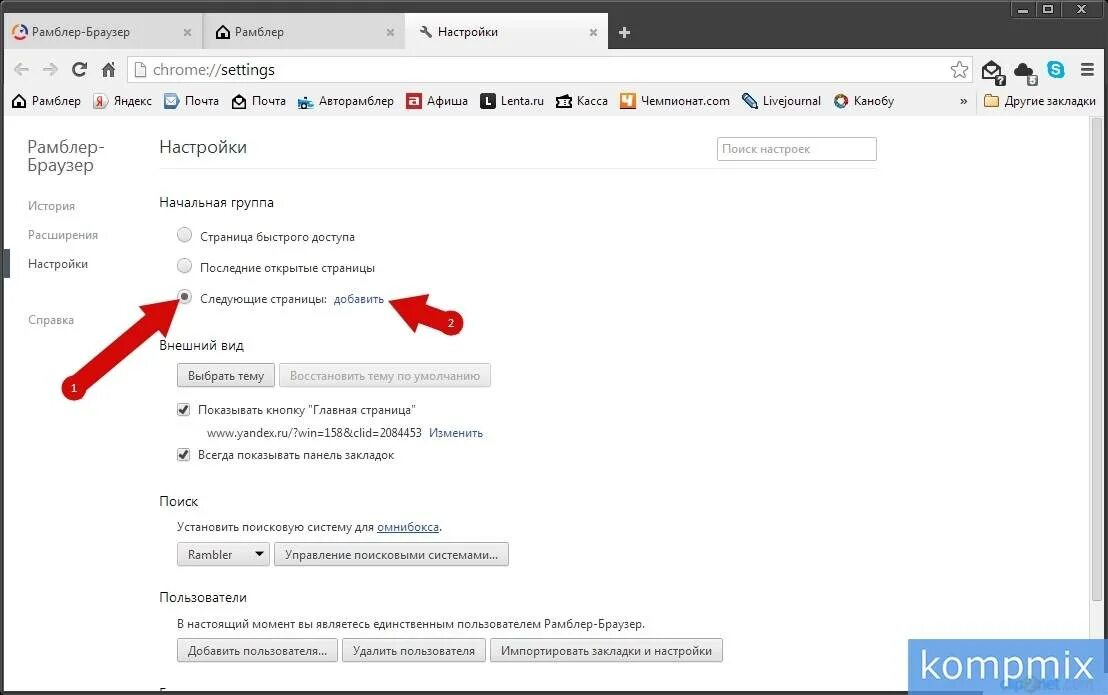Open История in the sidebar
This screenshot has width=1108, height=695.
[52, 206]
